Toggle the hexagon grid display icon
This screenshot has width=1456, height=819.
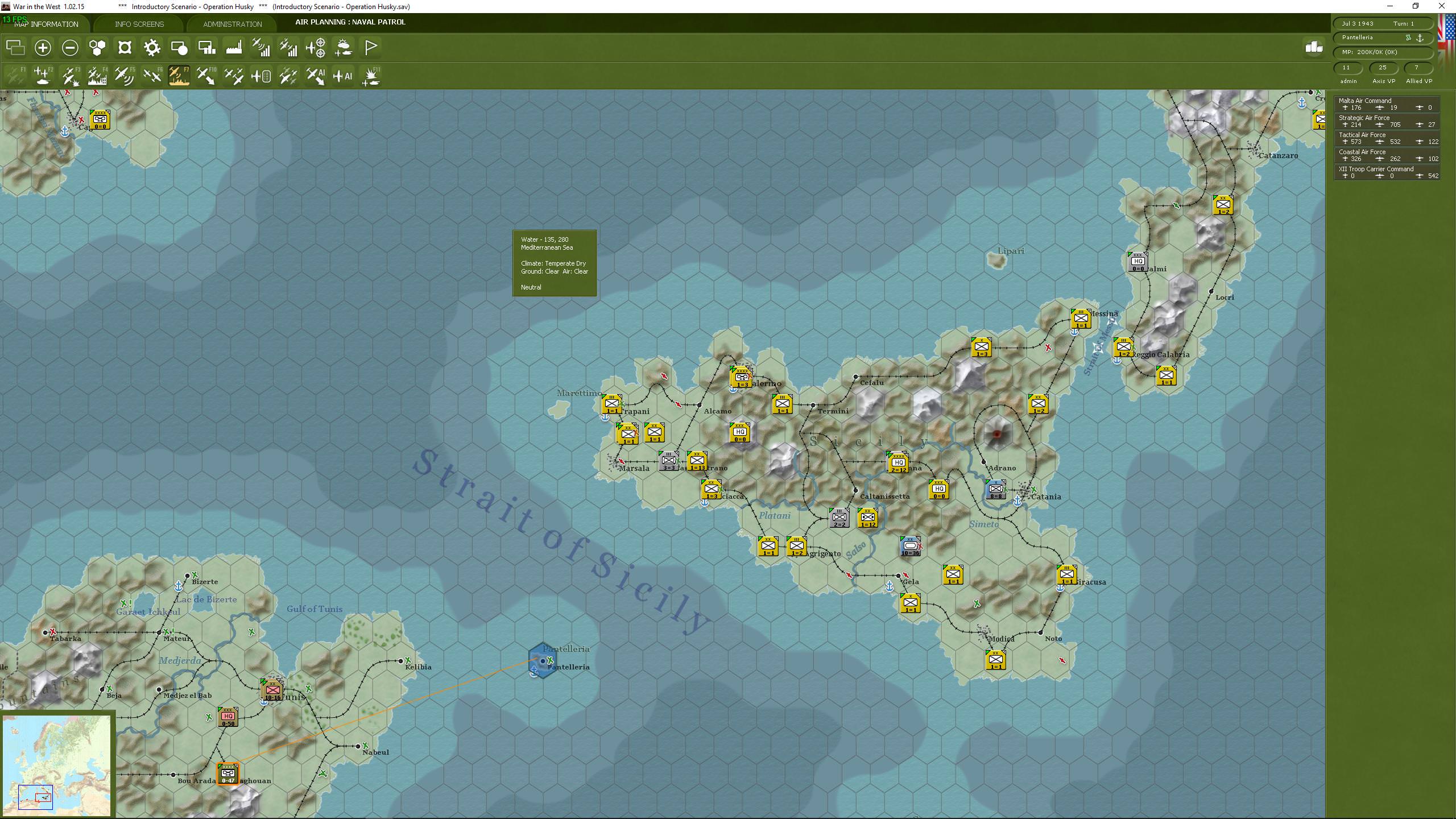97,48
